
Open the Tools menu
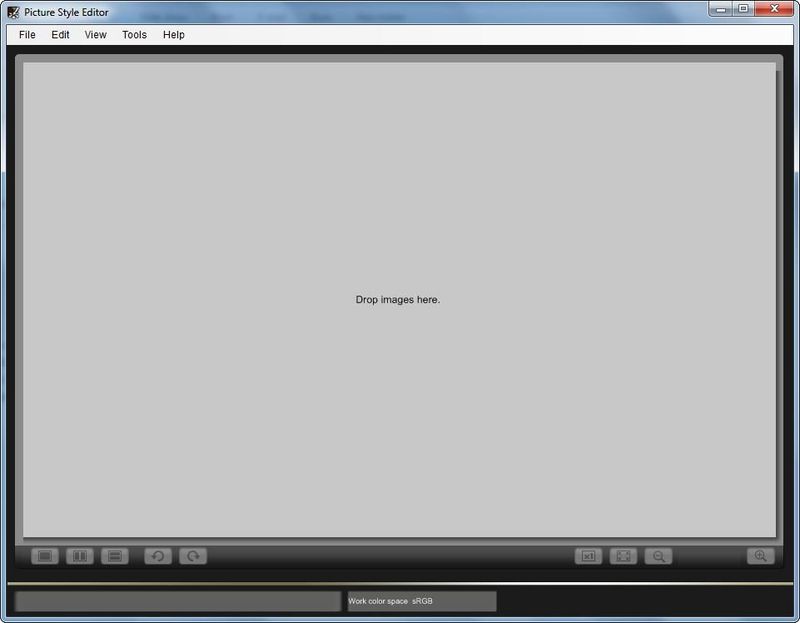click(134, 35)
